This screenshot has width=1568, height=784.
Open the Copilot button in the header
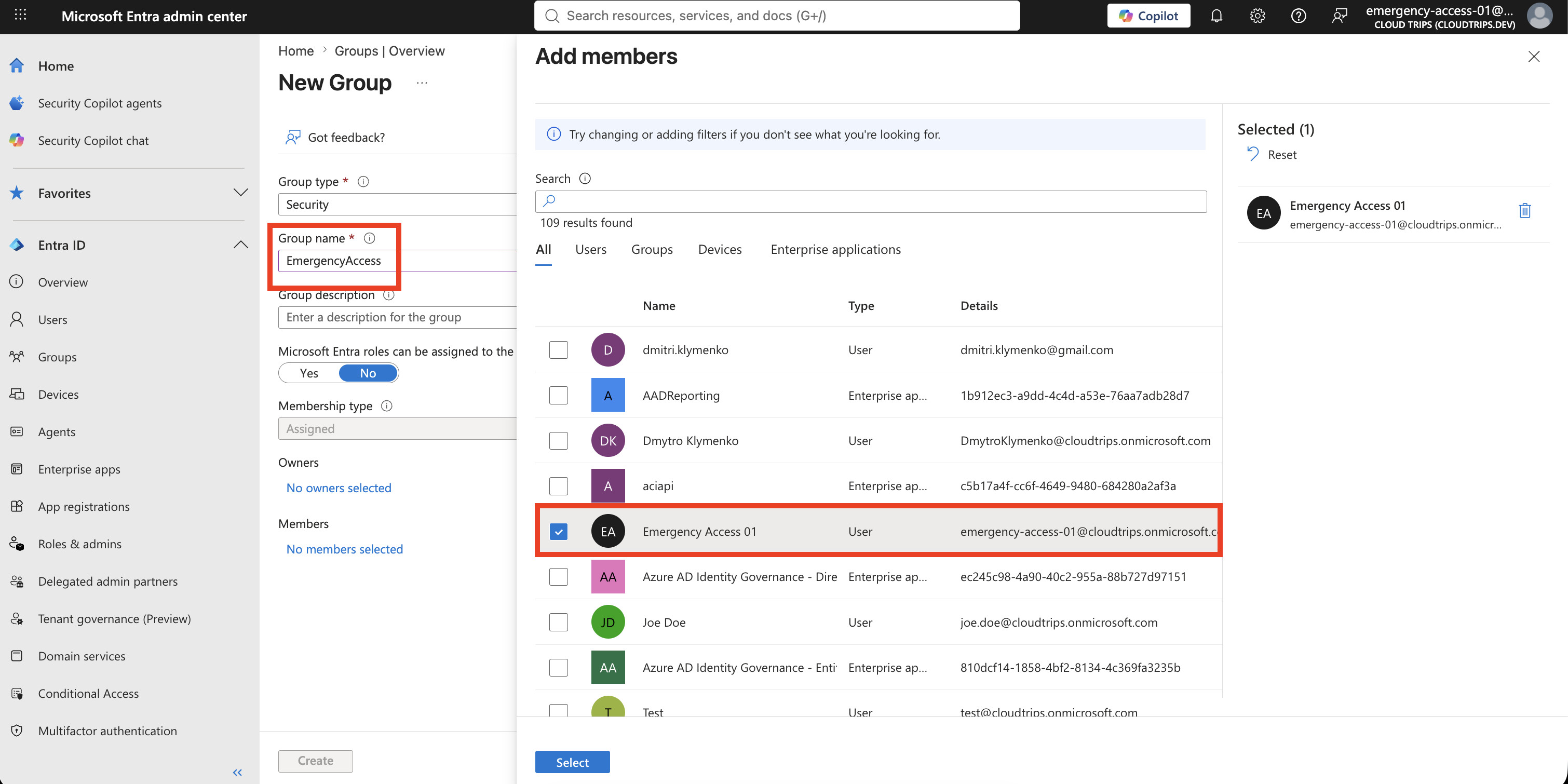[x=1148, y=16]
